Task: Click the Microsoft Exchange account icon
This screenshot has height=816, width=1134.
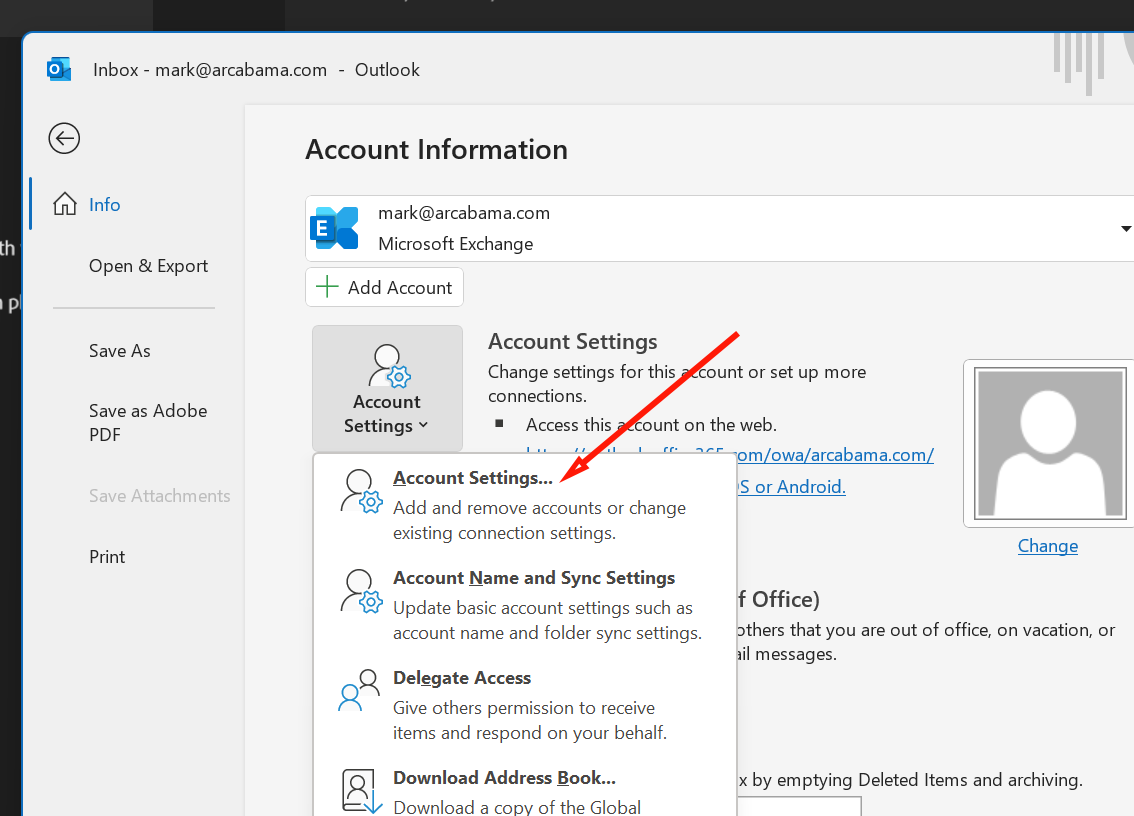Action: pyautogui.click(x=334, y=228)
